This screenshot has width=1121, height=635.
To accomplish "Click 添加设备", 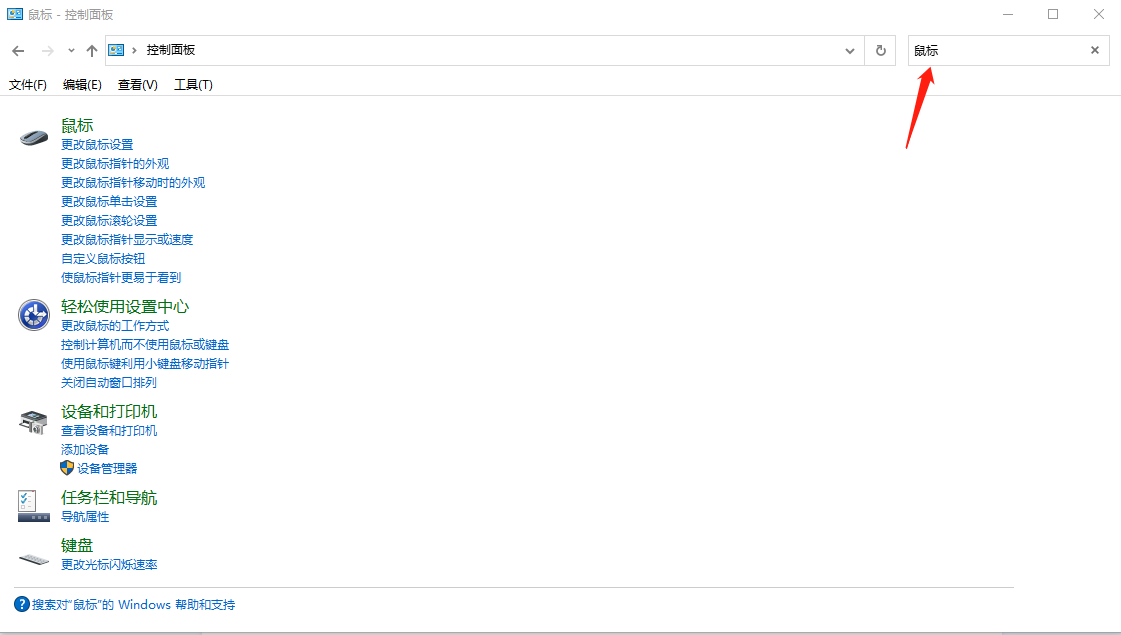I will 85,449.
